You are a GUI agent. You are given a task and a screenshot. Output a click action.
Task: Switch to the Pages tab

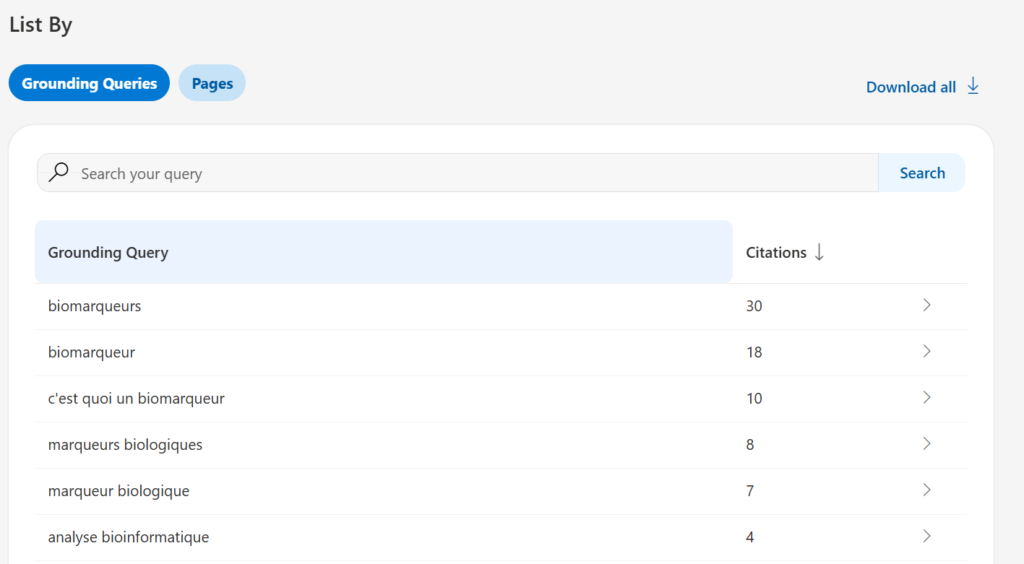pyautogui.click(x=212, y=83)
